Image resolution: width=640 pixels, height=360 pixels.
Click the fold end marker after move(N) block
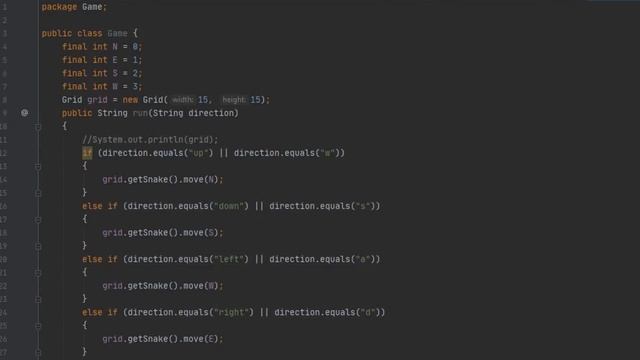pyautogui.click(x=38, y=193)
